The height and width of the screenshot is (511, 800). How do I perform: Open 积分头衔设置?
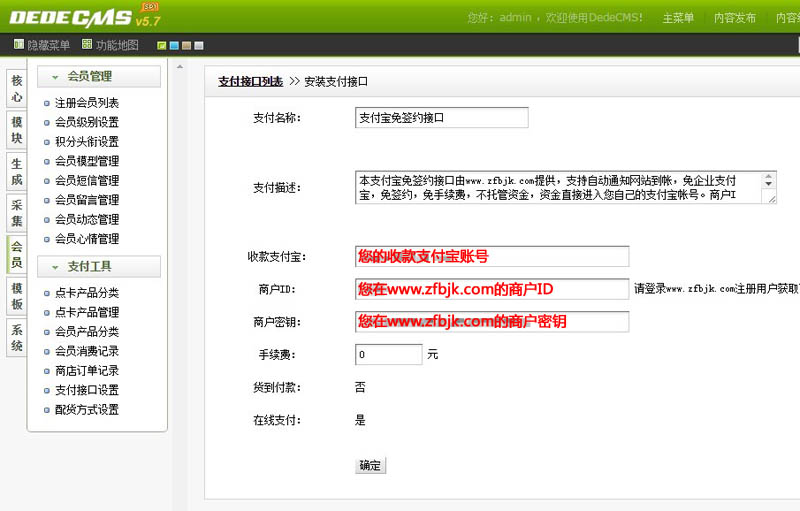coord(87,142)
